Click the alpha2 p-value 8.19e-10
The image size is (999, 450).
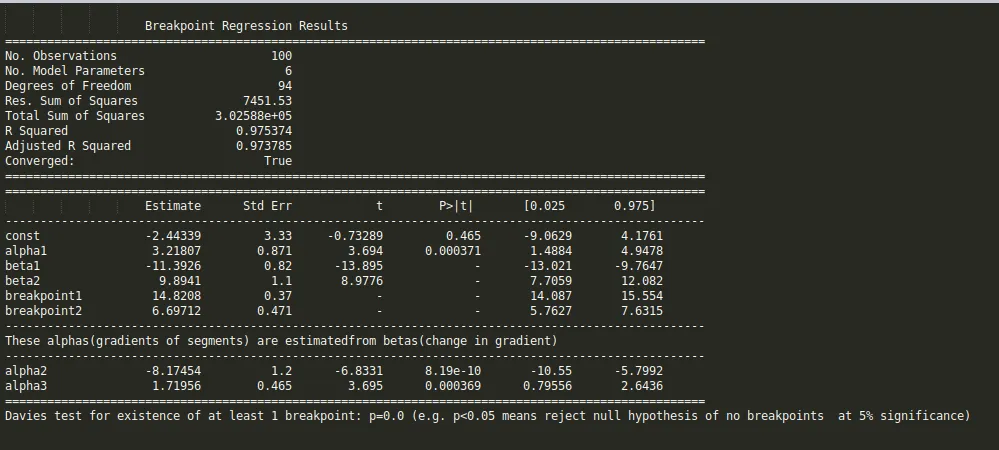pos(453,371)
